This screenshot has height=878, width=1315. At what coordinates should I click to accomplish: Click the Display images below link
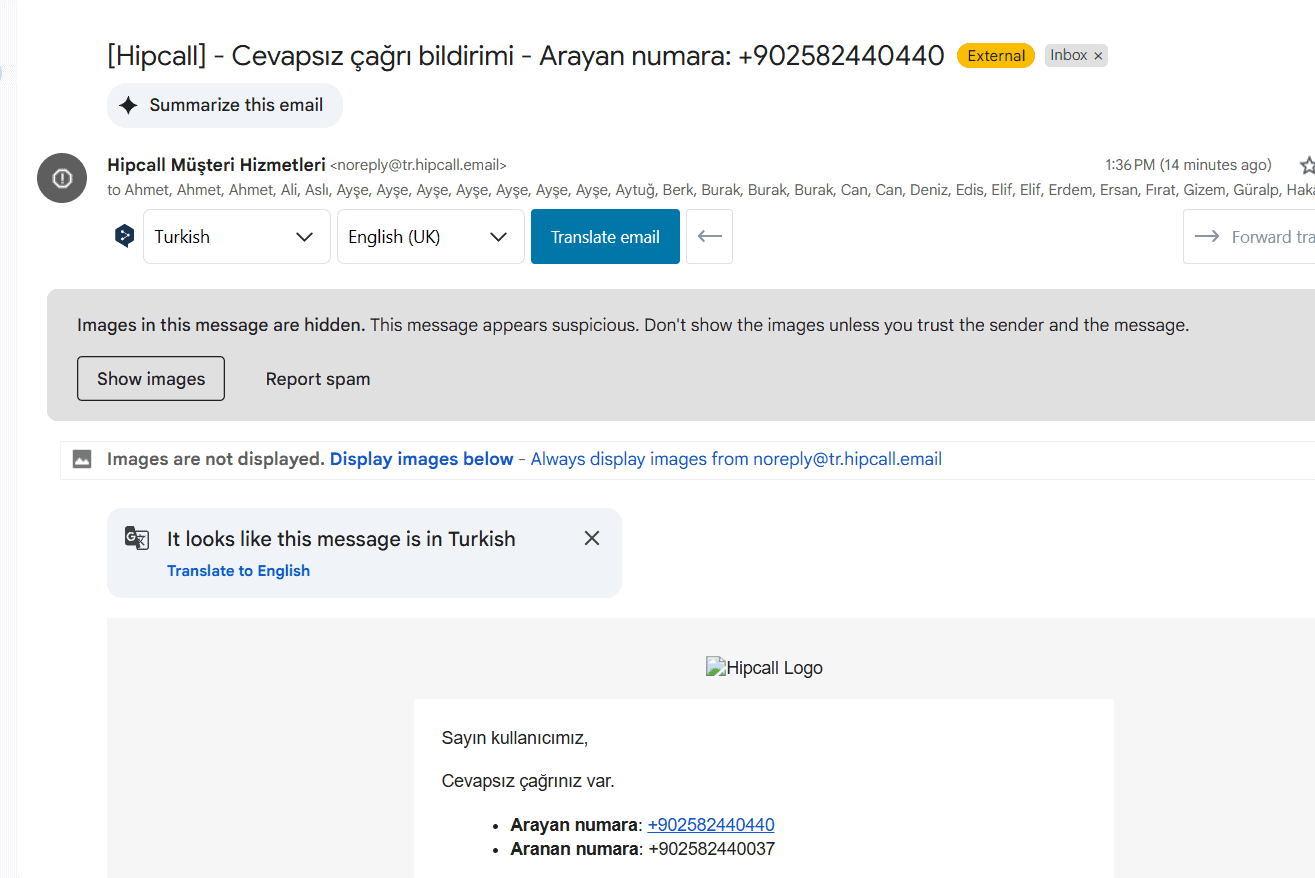tap(421, 459)
